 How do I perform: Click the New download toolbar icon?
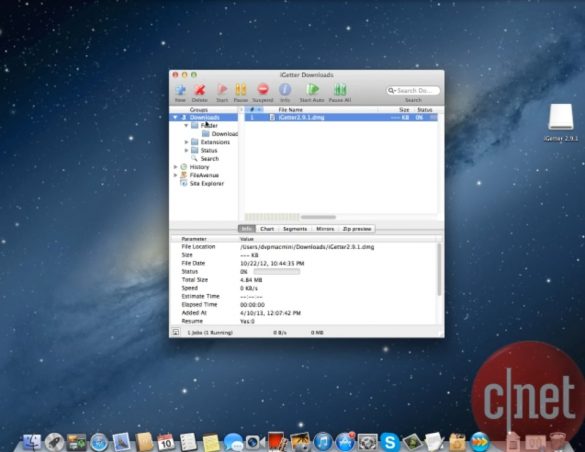tap(181, 90)
